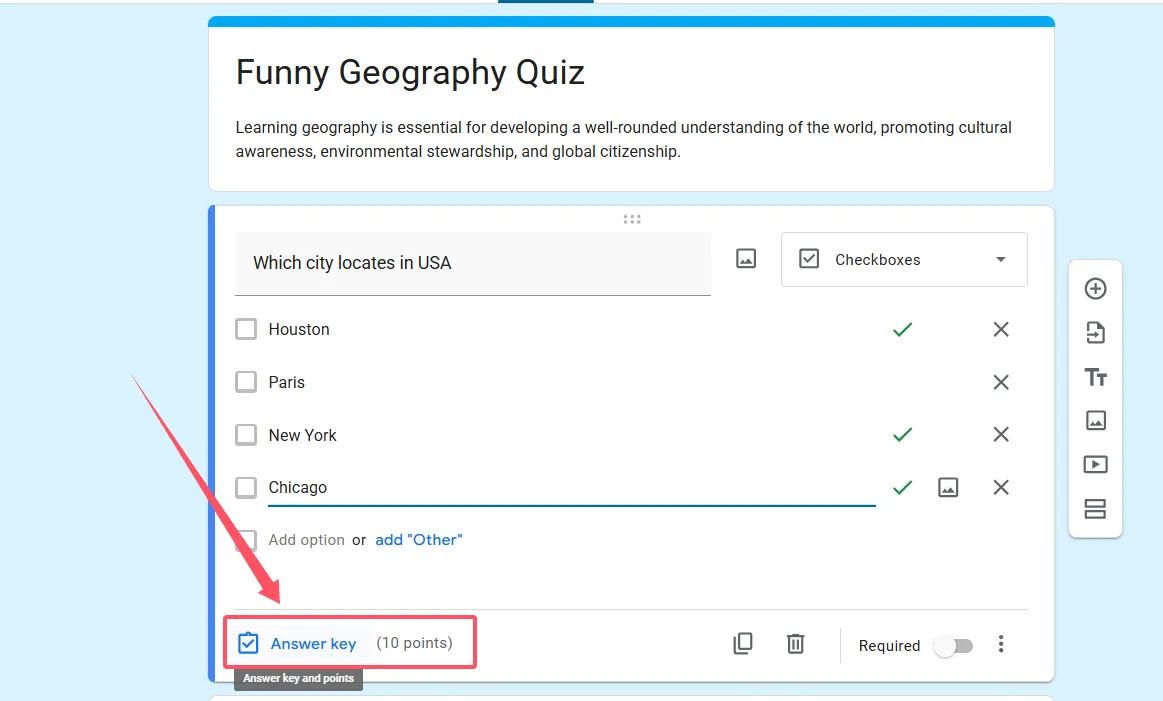Open the Checkboxes question type dropdown
This screenshot has width=1163, height=701.
coord(903,260)
